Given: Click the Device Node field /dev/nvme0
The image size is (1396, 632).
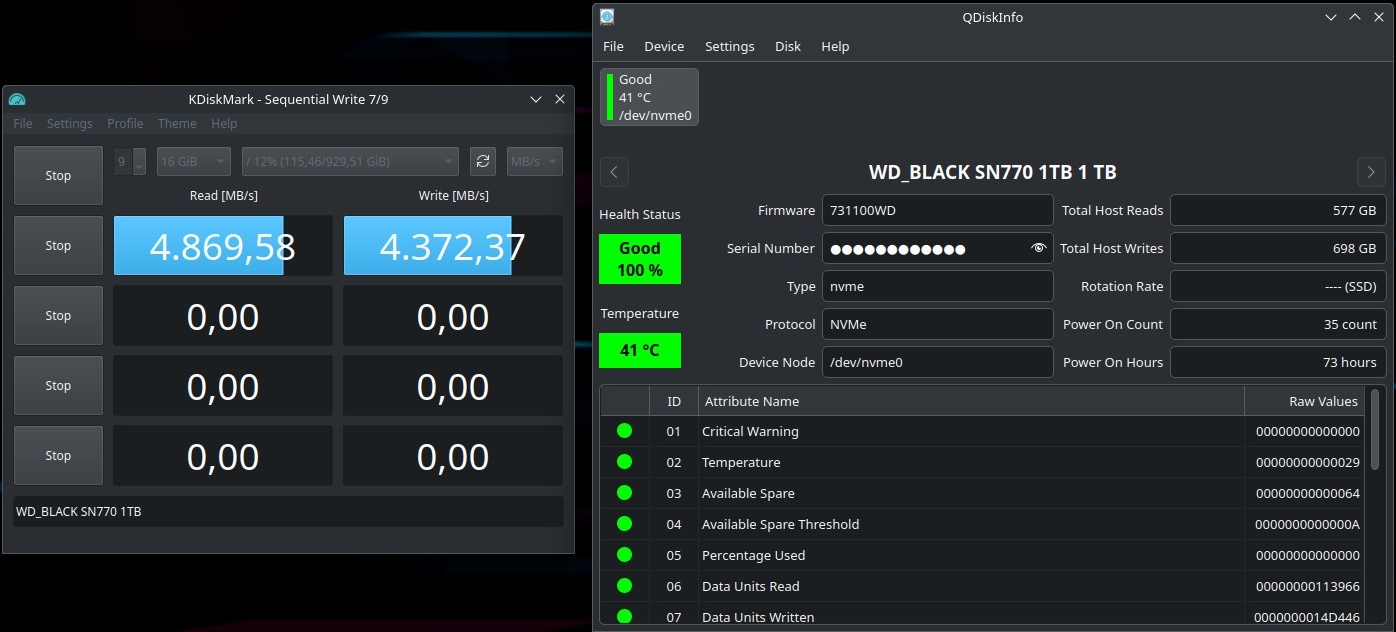Looking at the screenshot, I should (937, 362).
